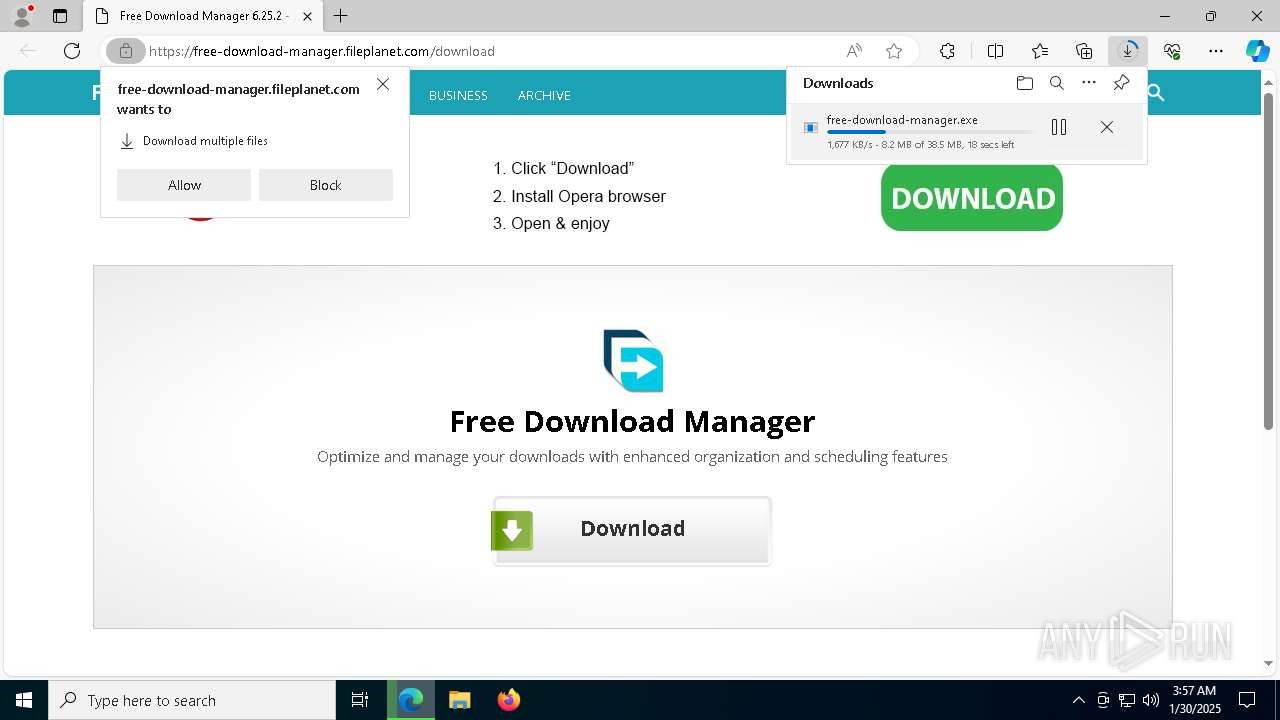The width and height of the screenshot is (1280, 720).
Task: Click the green DOWNLOAD button
Action: [x=972, y=198]
